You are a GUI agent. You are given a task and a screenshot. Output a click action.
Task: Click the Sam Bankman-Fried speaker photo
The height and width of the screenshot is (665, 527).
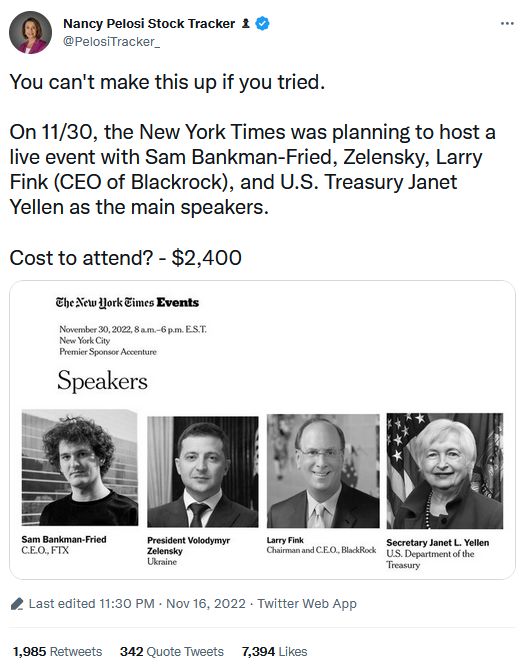pos(80,467)
